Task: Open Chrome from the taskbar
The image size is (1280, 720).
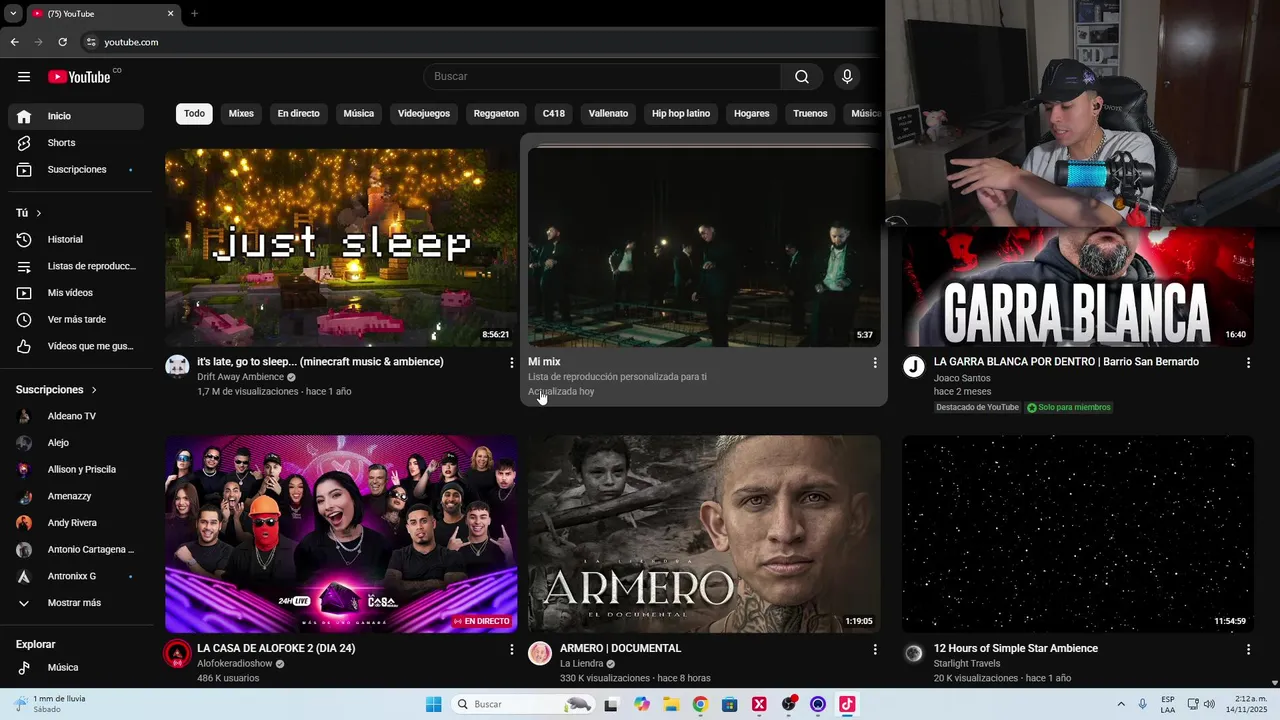Action: [700, 705]
